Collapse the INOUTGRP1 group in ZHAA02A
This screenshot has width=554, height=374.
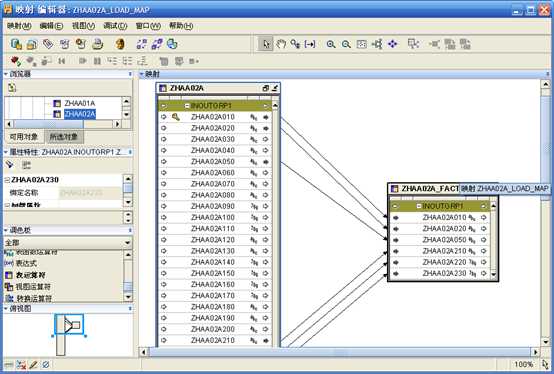pyautogui.click(x=187, y=106)
